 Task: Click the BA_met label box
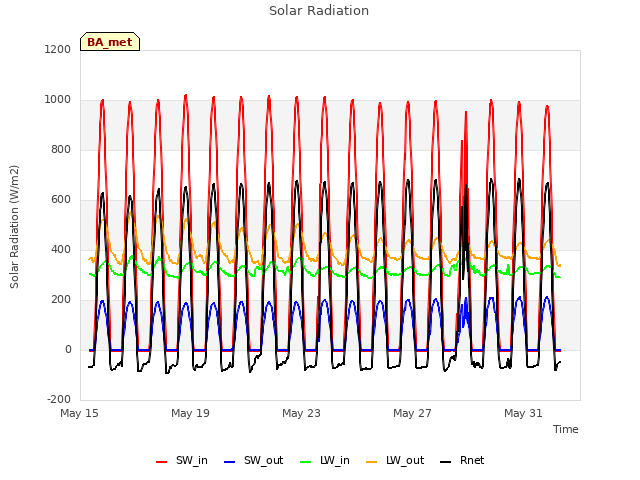(110, 42)
